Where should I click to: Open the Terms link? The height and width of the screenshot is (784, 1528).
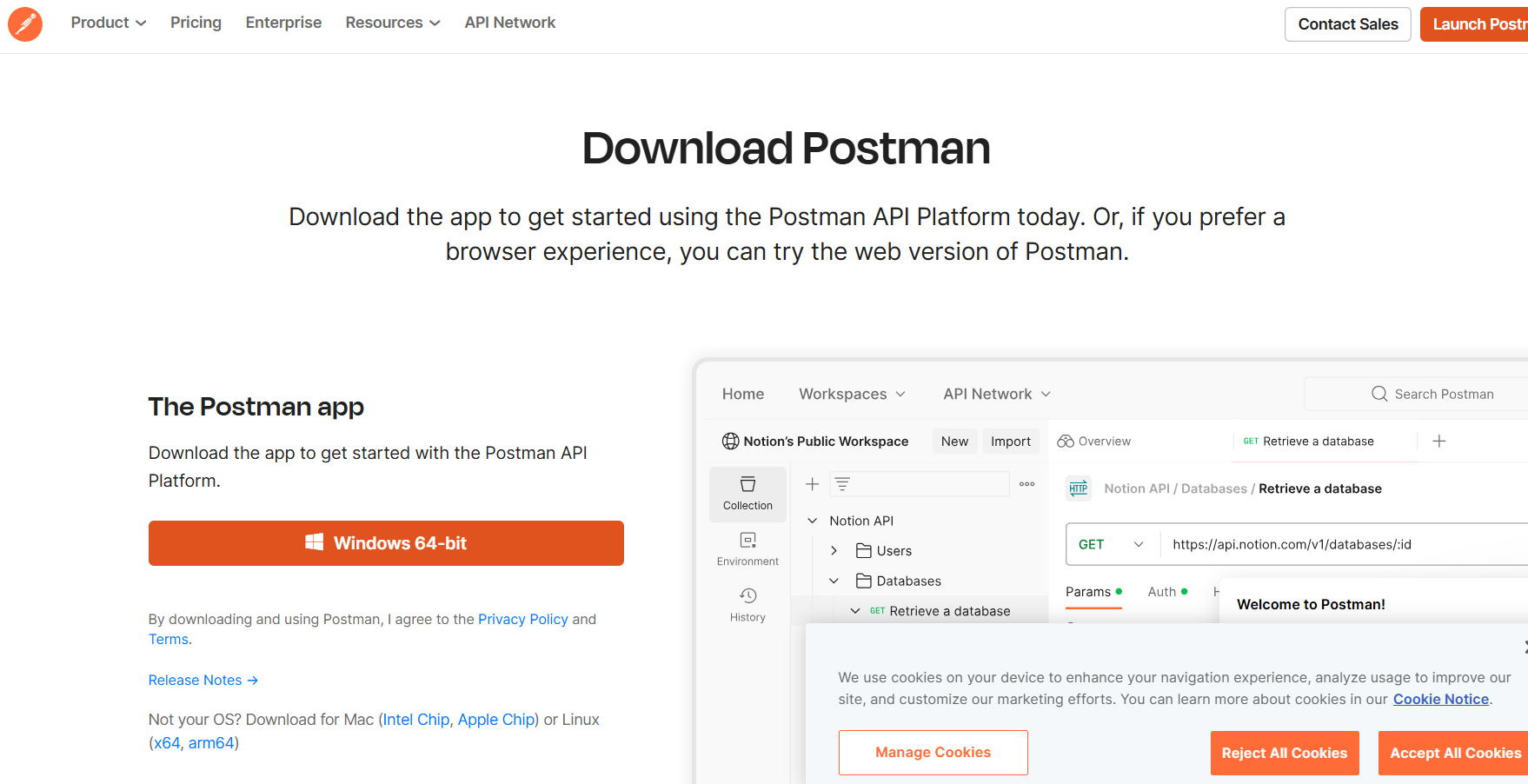[169, 639]
